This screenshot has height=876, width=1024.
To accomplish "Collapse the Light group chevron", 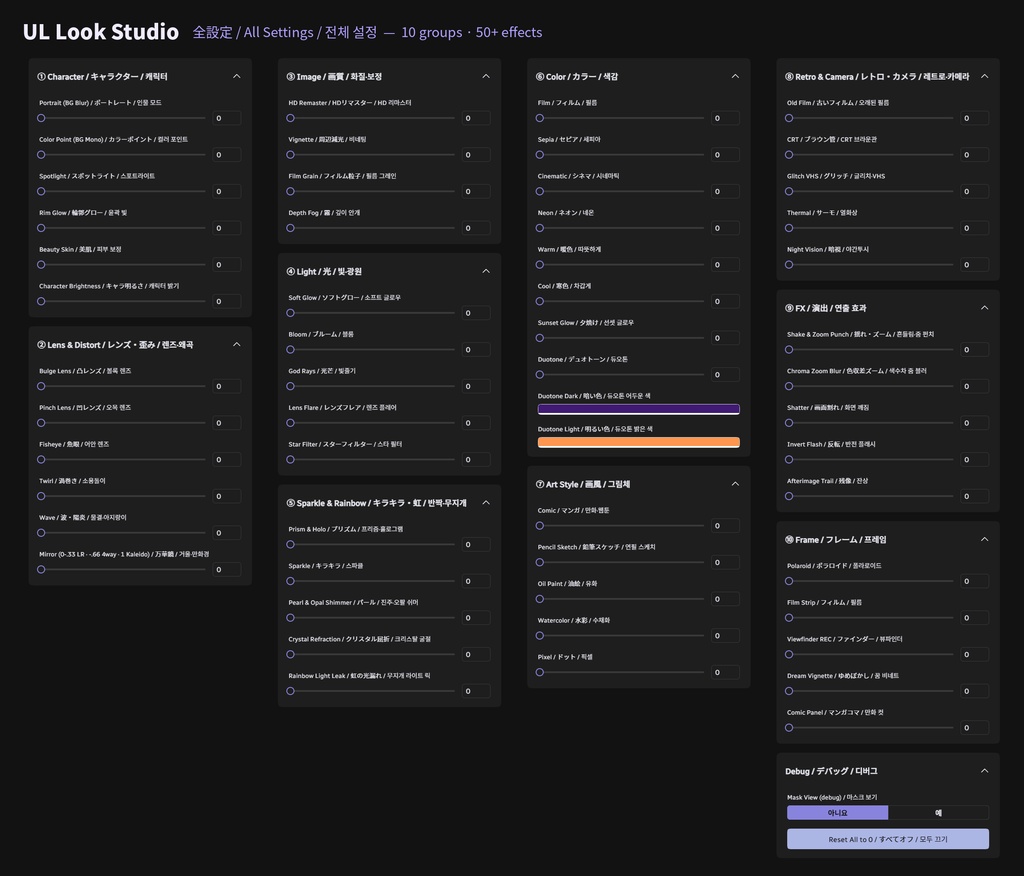I will 486,271.
